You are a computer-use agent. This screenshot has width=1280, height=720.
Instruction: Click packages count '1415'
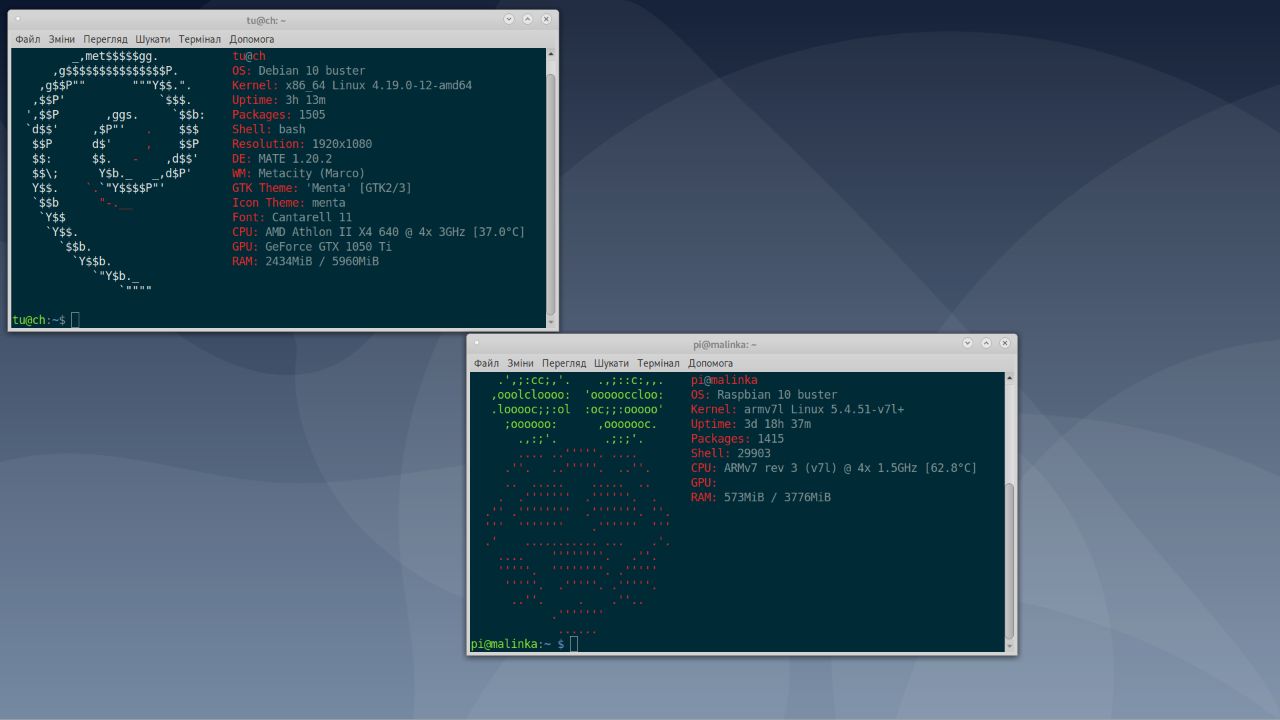[x=771, y=439]
